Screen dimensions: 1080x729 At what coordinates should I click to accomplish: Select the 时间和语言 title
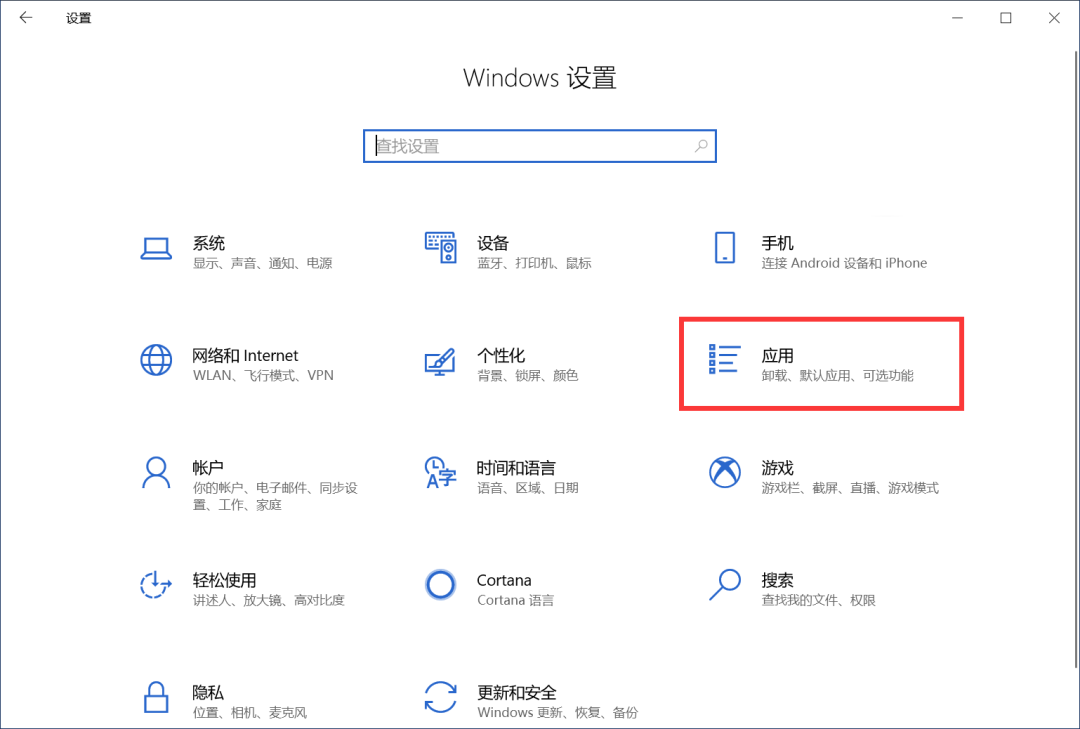tap(517, 468)
